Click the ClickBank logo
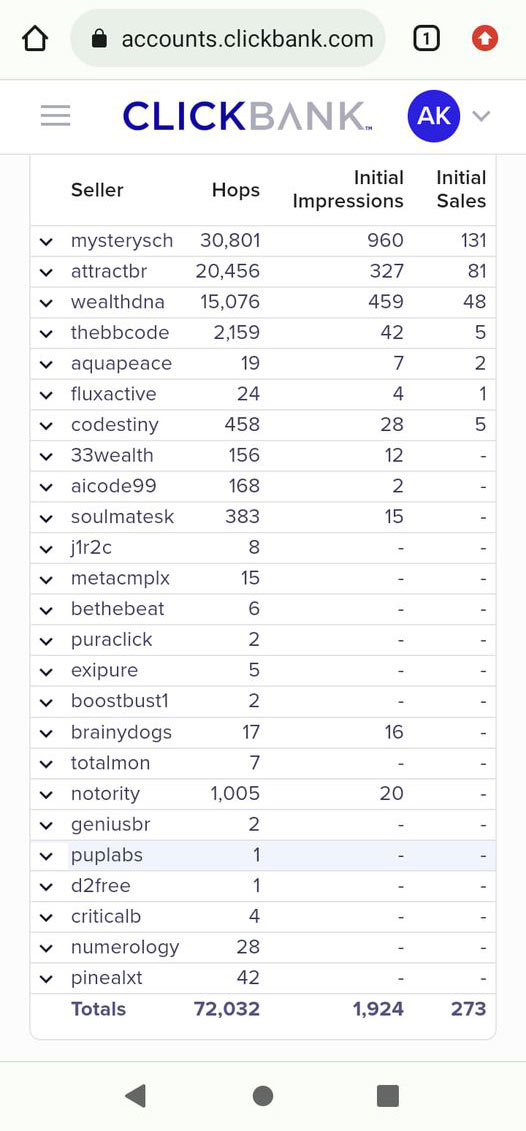Screen dimensions: 526x1131 click(x=247, y=115)
